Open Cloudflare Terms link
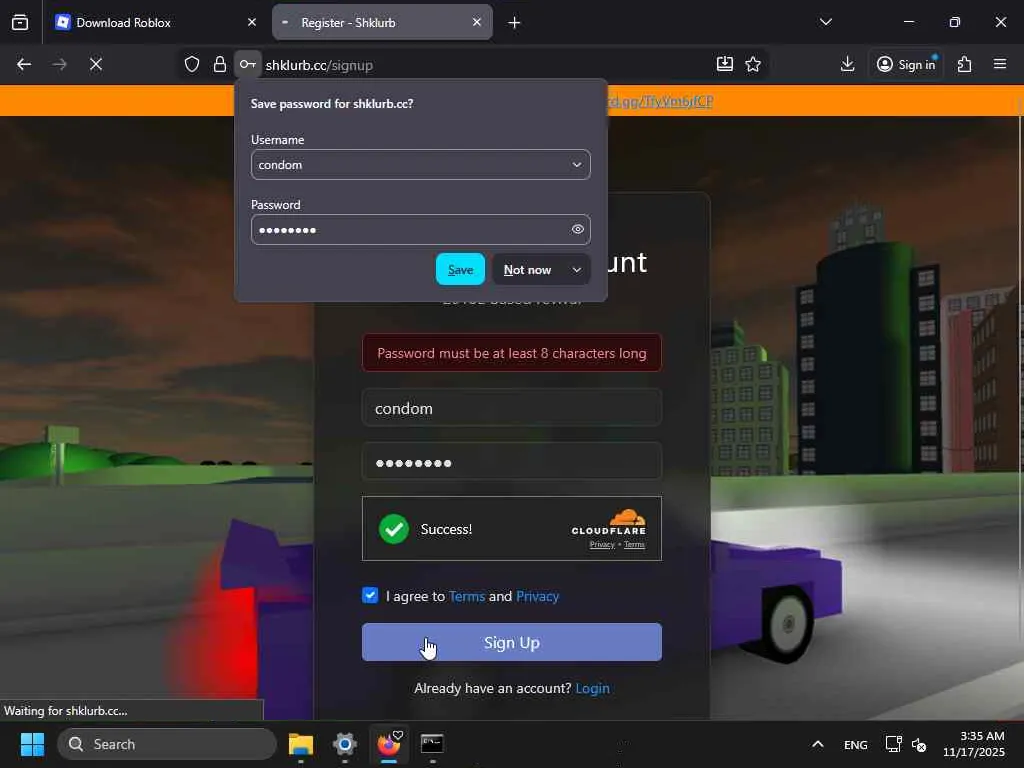The width and height of the screenshot is (1024, 768). (634, 545)
